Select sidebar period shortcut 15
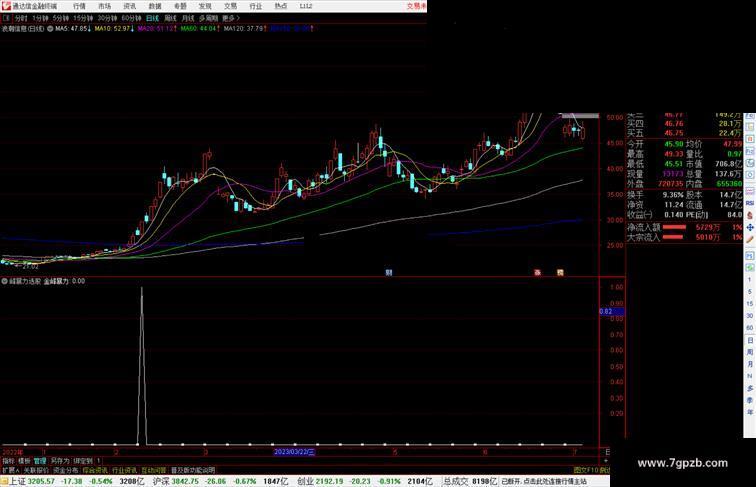Viewport: 756px width, 487px height. 750,304
